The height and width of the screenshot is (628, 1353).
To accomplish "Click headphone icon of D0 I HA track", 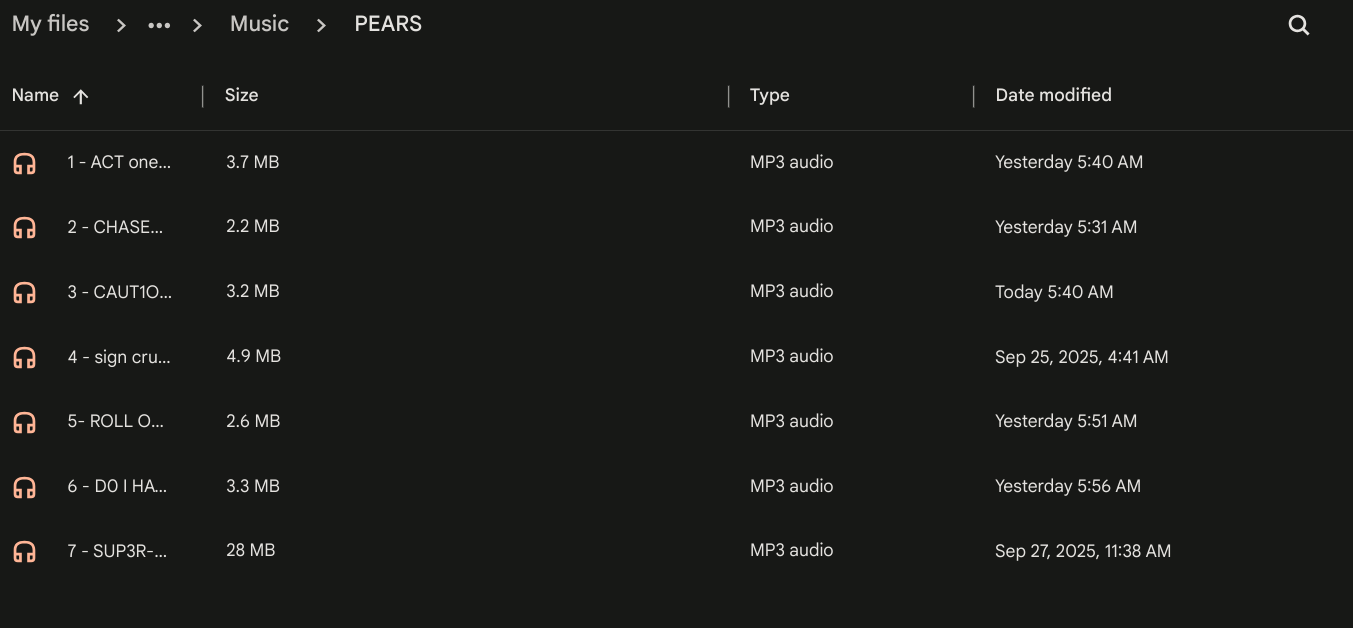I will coord(25,487).
